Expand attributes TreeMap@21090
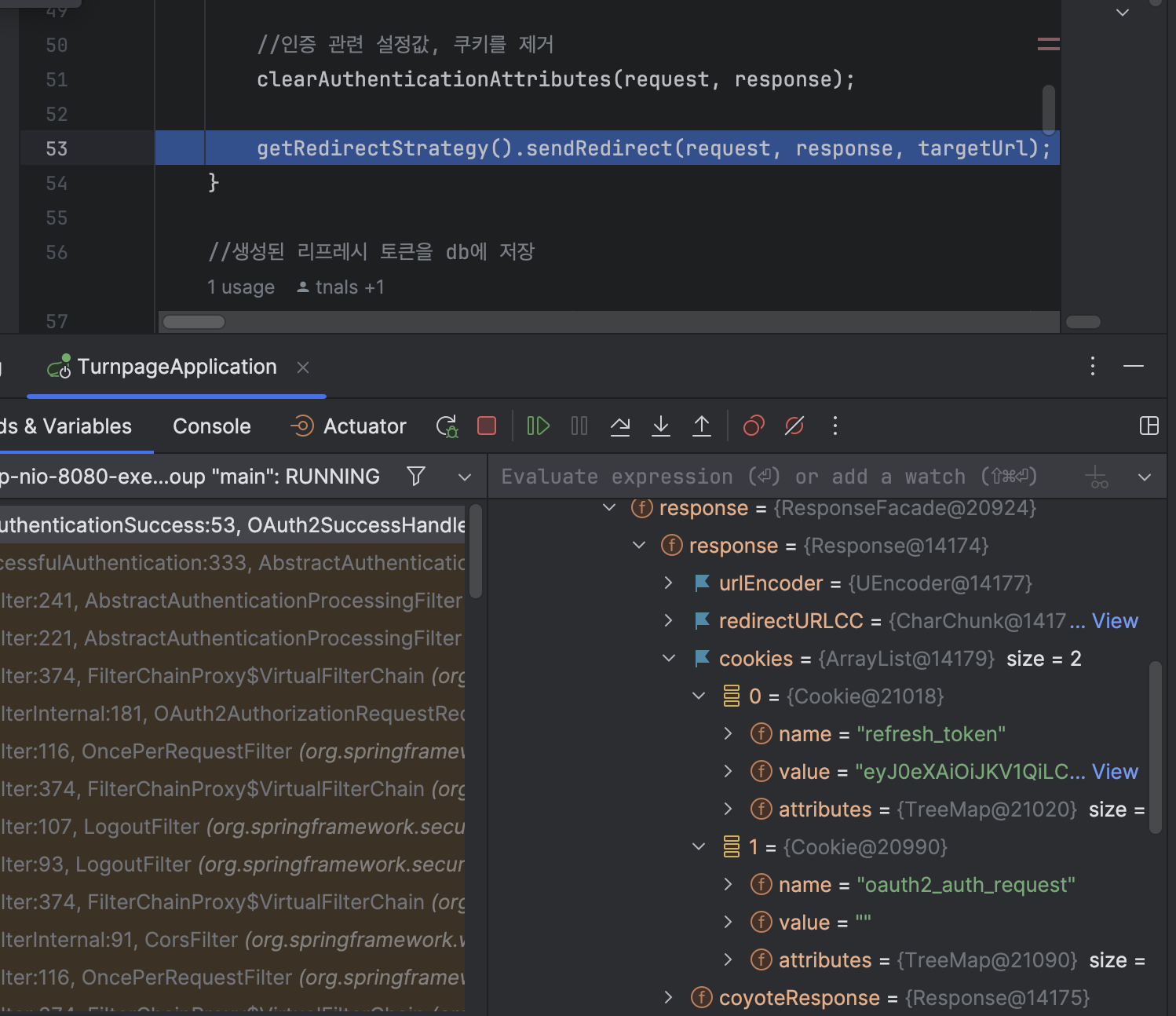Viewport: 1176px width, 1016px height. [x=729, y=960]
